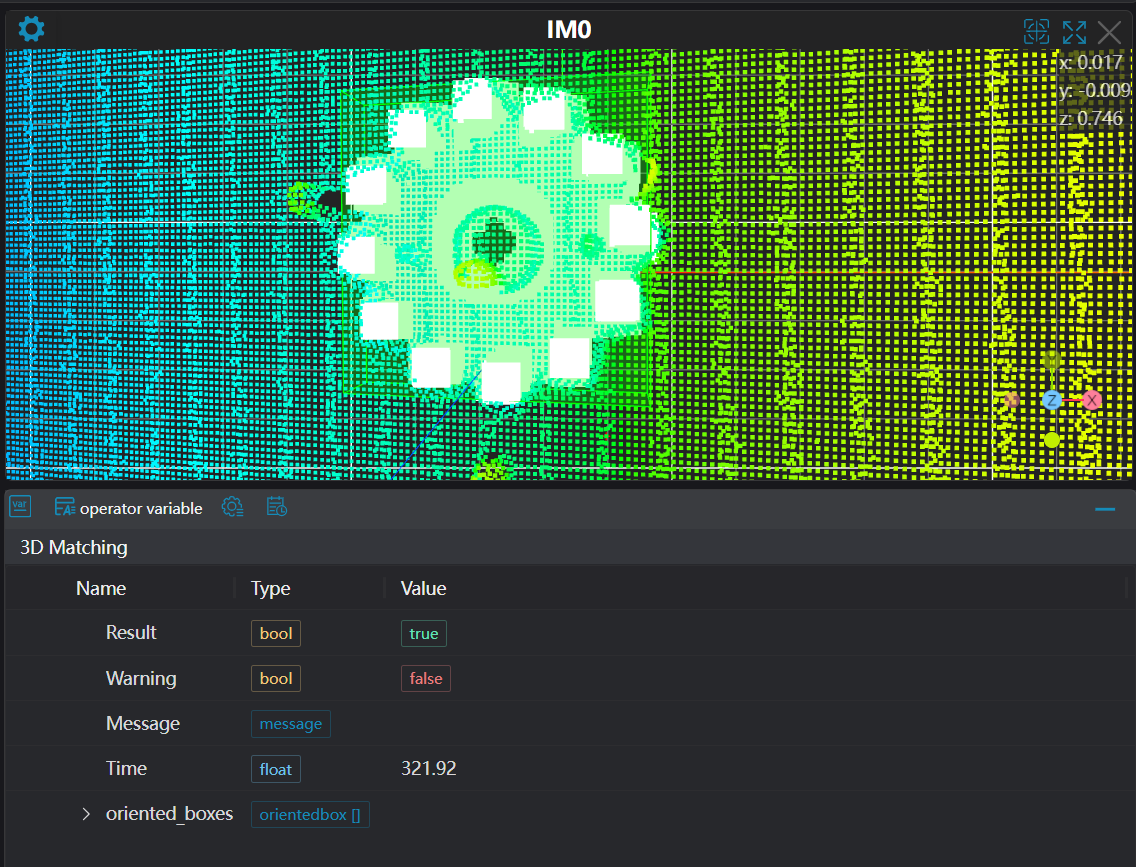Screen dimensions: 1136x867
Task: Click the message type tag
Action: 291,723
